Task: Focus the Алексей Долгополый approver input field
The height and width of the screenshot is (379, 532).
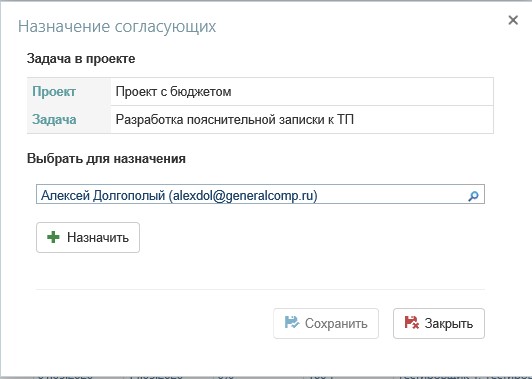Action: pos(260,194)
